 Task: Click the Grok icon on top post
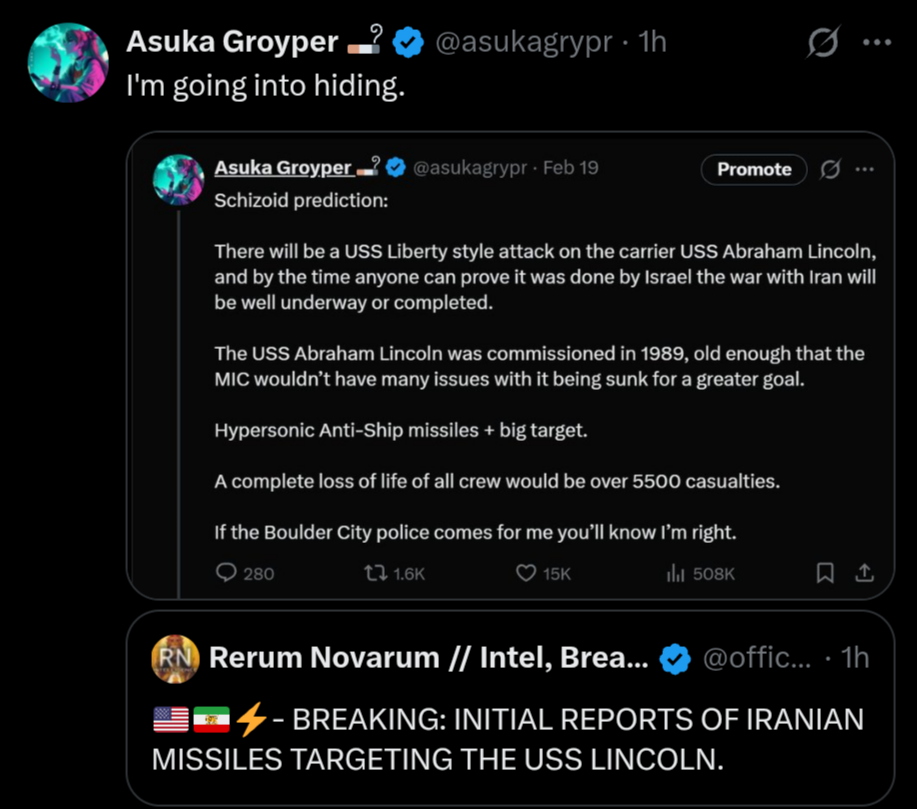[822, 43]
